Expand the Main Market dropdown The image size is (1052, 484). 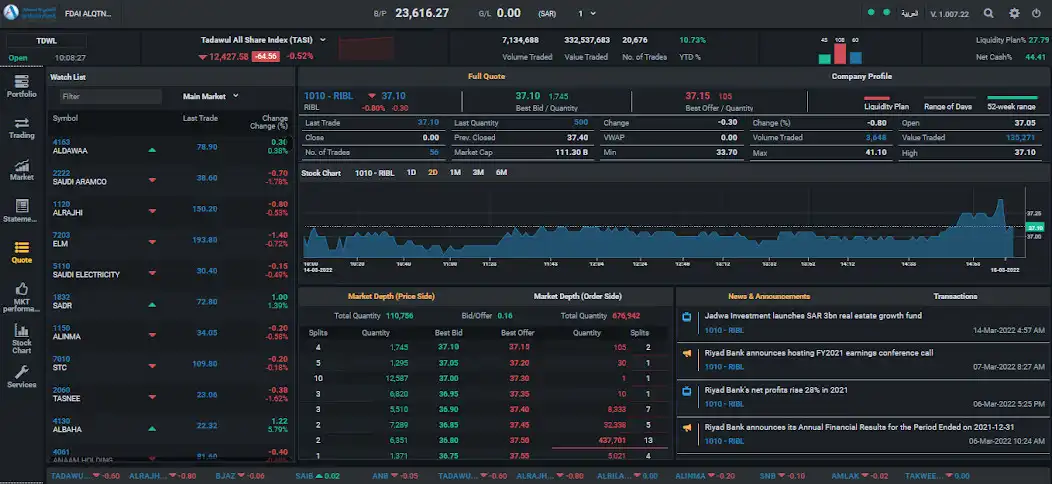click(211, 96)
